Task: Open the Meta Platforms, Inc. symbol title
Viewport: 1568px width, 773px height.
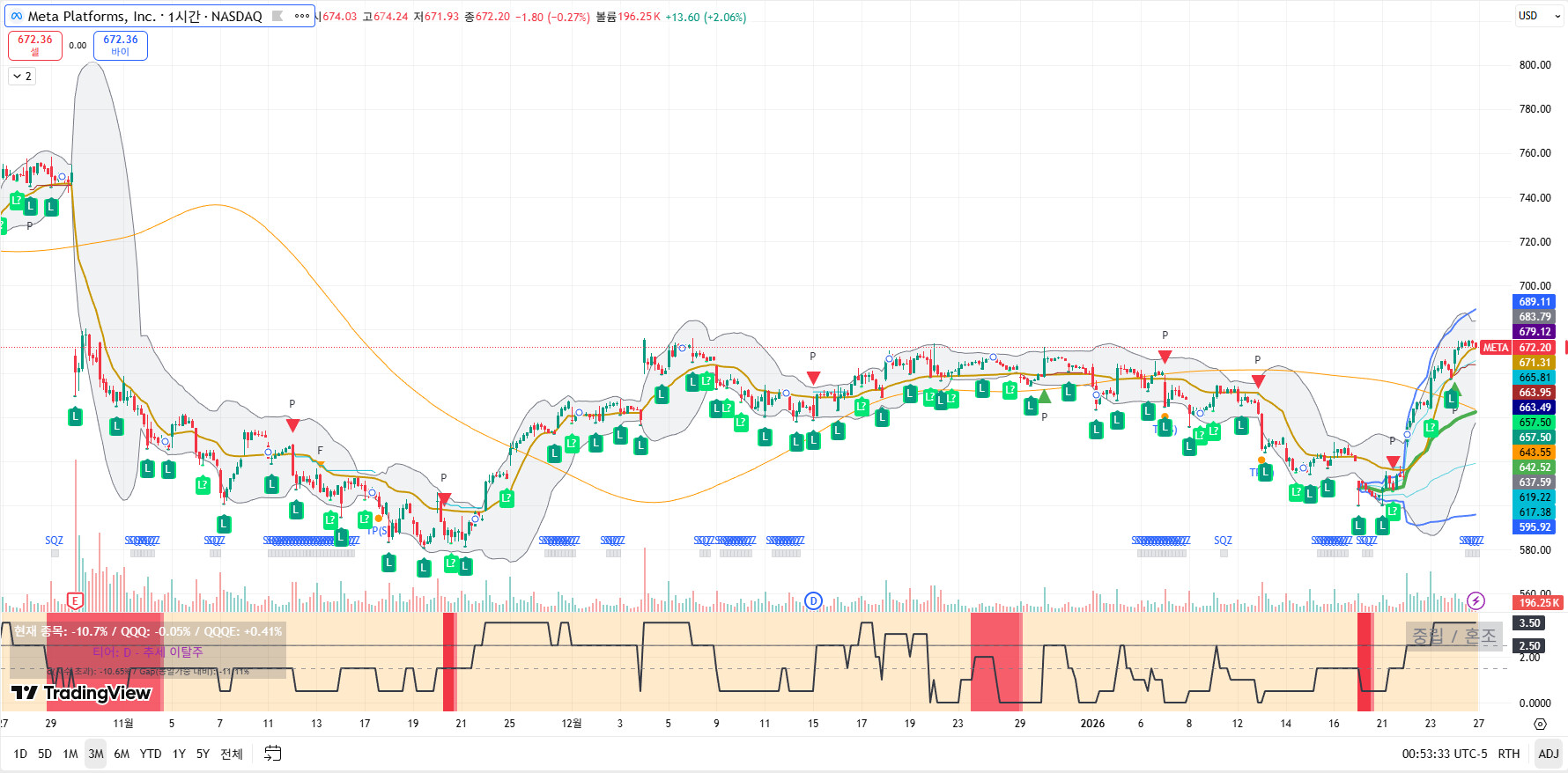Action: coord(92,16)
